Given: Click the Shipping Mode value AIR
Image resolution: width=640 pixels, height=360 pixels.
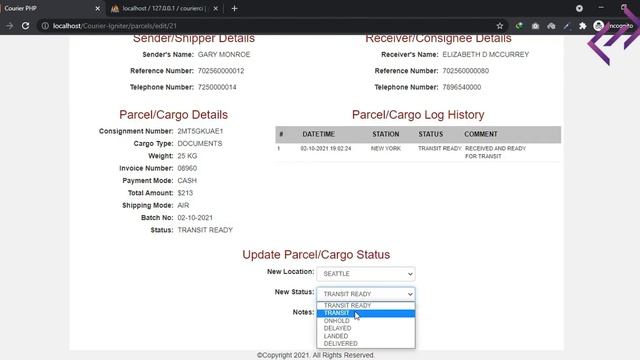Looking at the screenshot, I should click(x=183, y=205).
